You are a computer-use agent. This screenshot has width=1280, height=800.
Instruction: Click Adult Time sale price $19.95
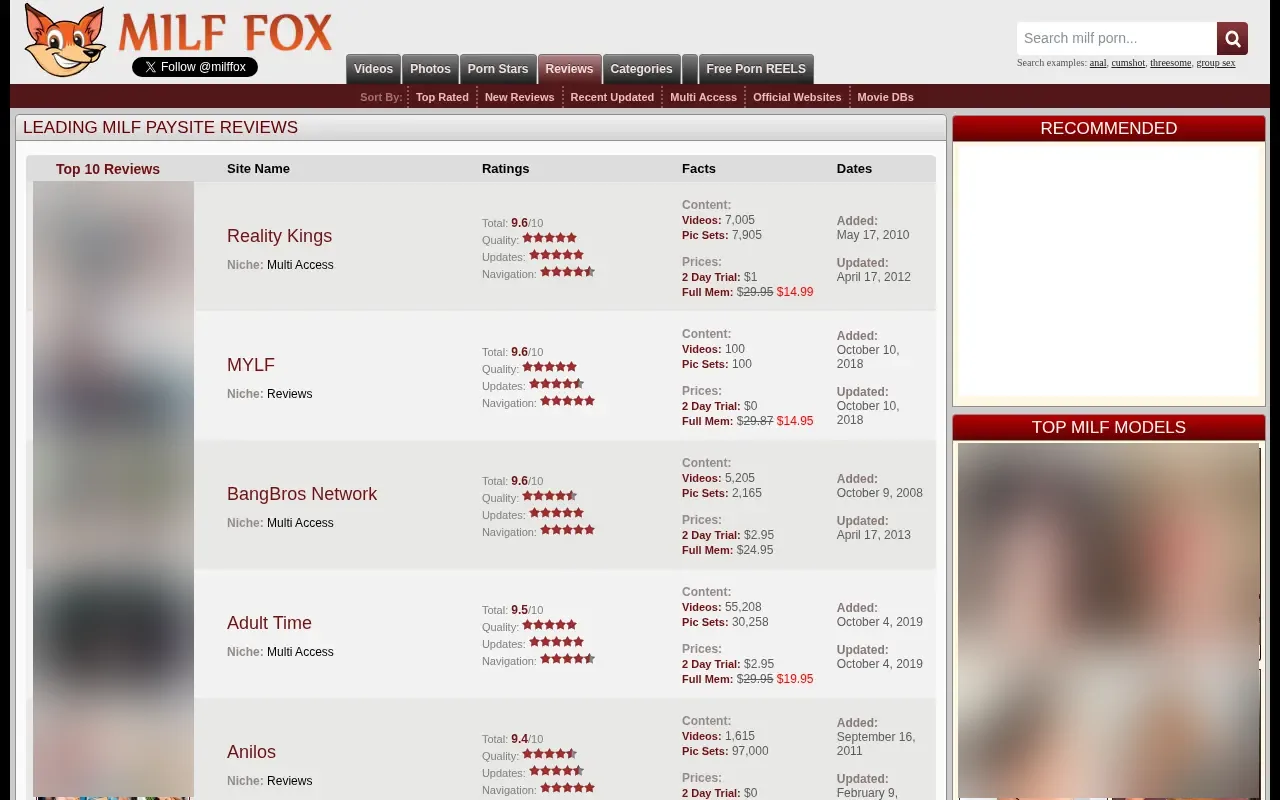[795, 679]
